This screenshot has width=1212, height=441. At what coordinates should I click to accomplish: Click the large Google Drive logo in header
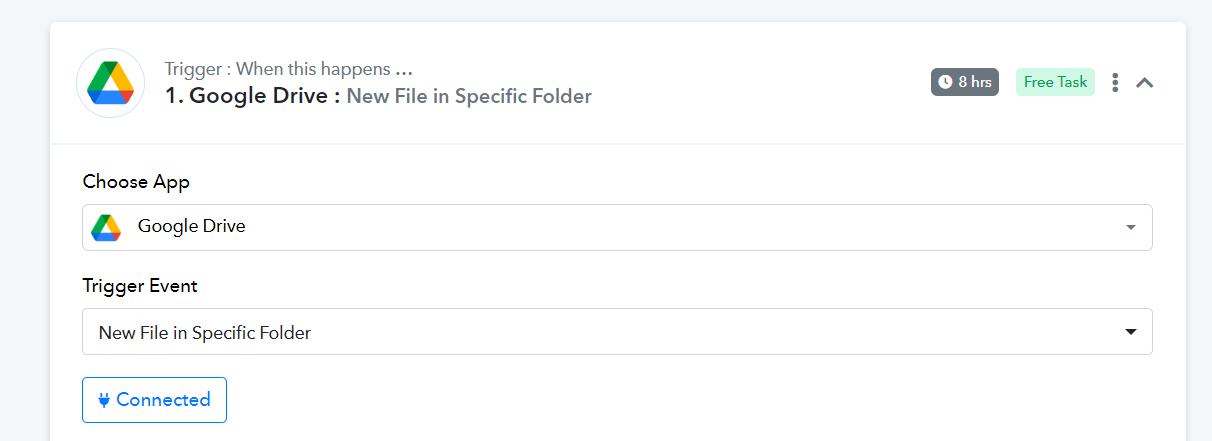pyautogui.click(x=111, y=83)
